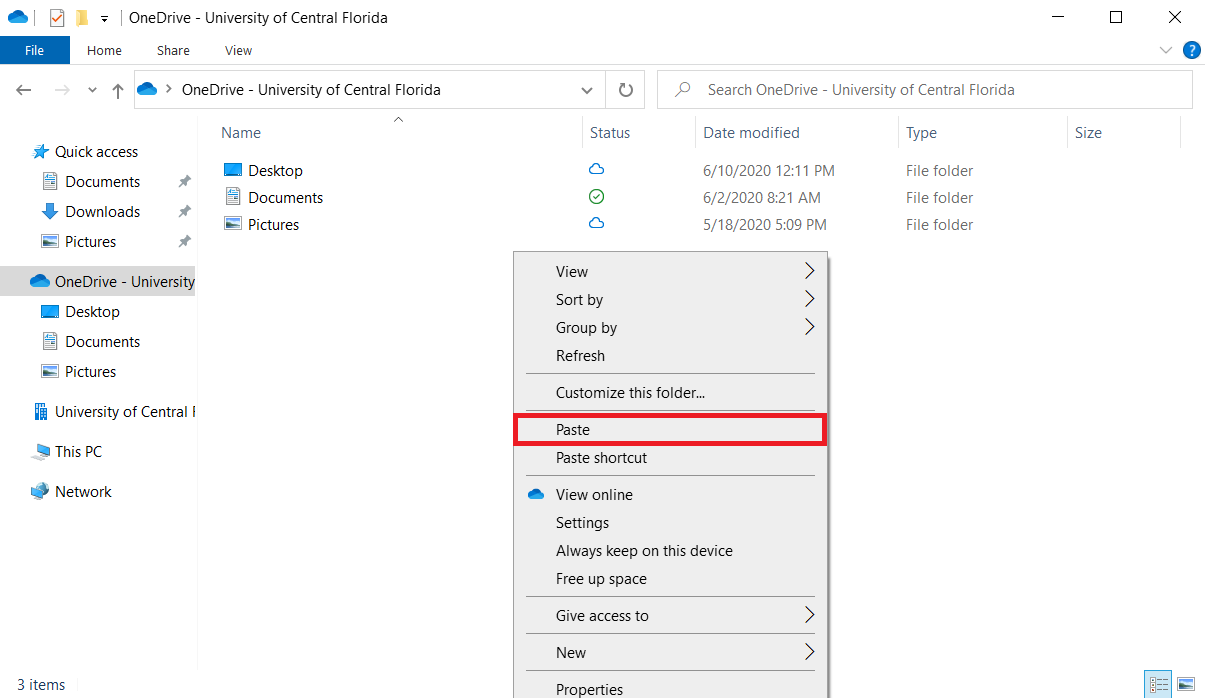Click the New folder icon in the title bar
Image resolution: width=1206 pixels, height=698 pixels.
[x=82, y=18]
